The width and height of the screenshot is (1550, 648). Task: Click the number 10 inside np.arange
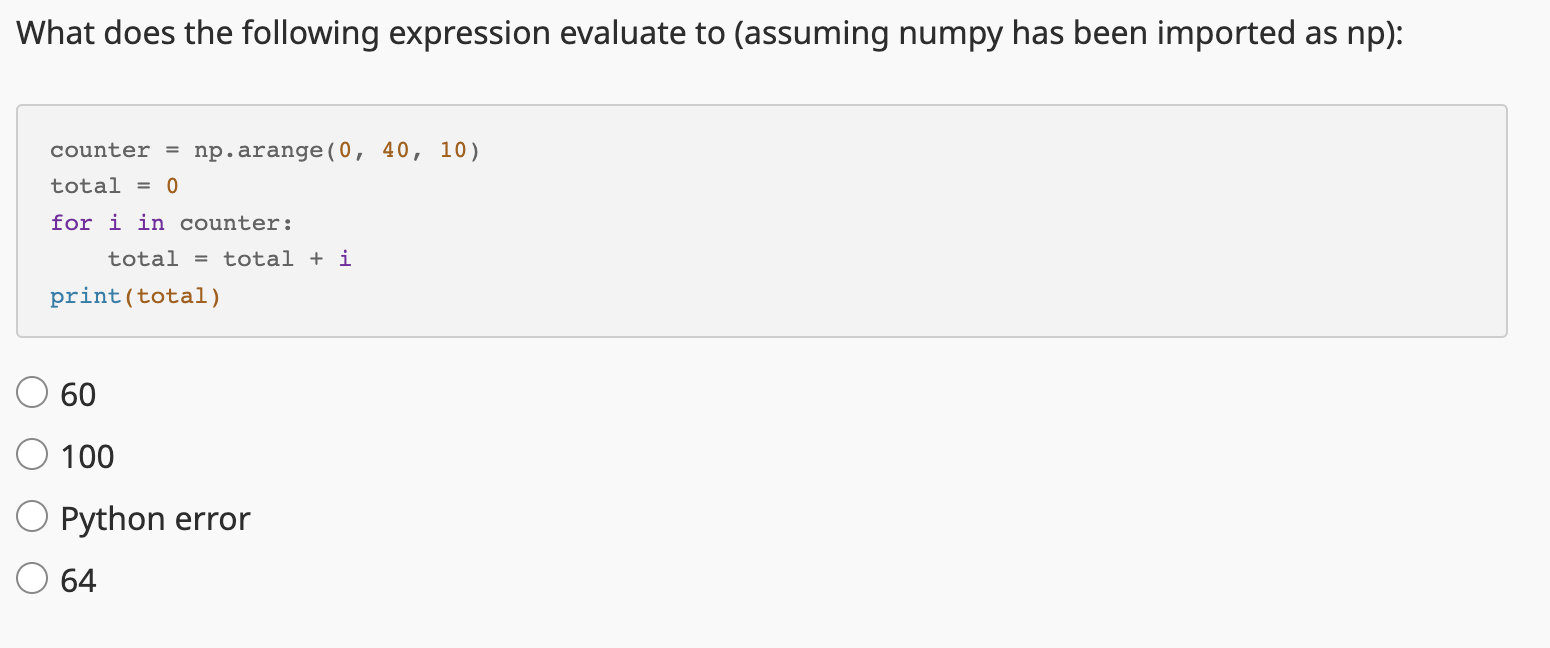click(x=449, y=149)
